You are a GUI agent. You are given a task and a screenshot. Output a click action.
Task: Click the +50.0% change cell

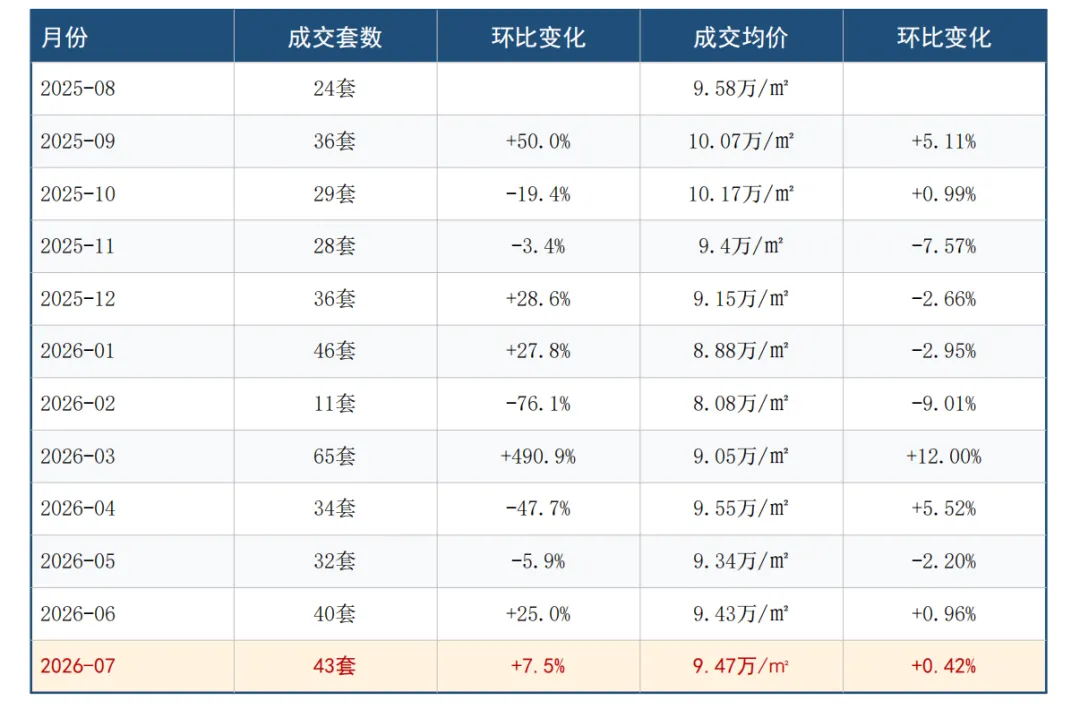538,141
